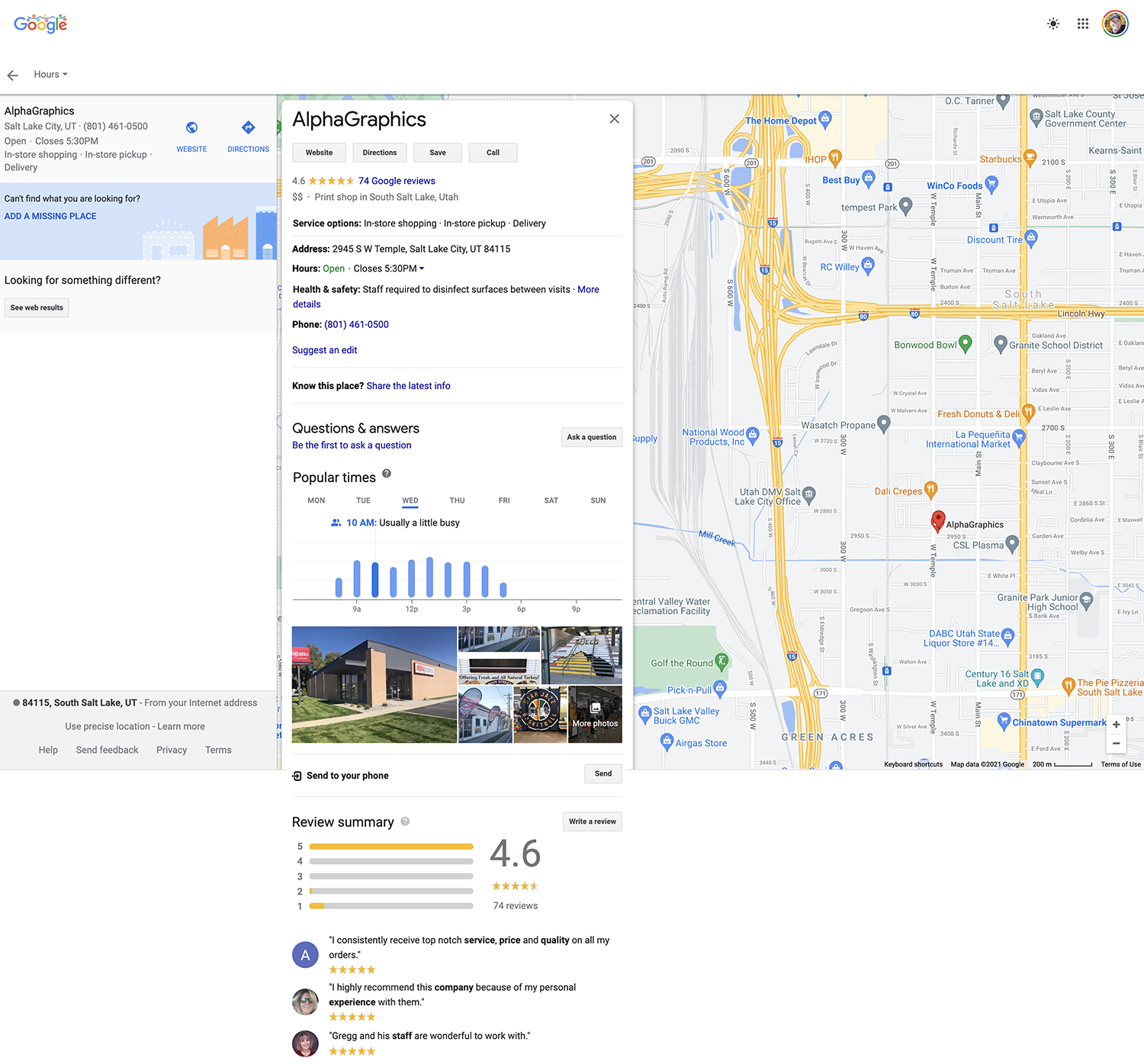Select the WED popular times tab
1144x1064 pixels.
tap(410, 501)
